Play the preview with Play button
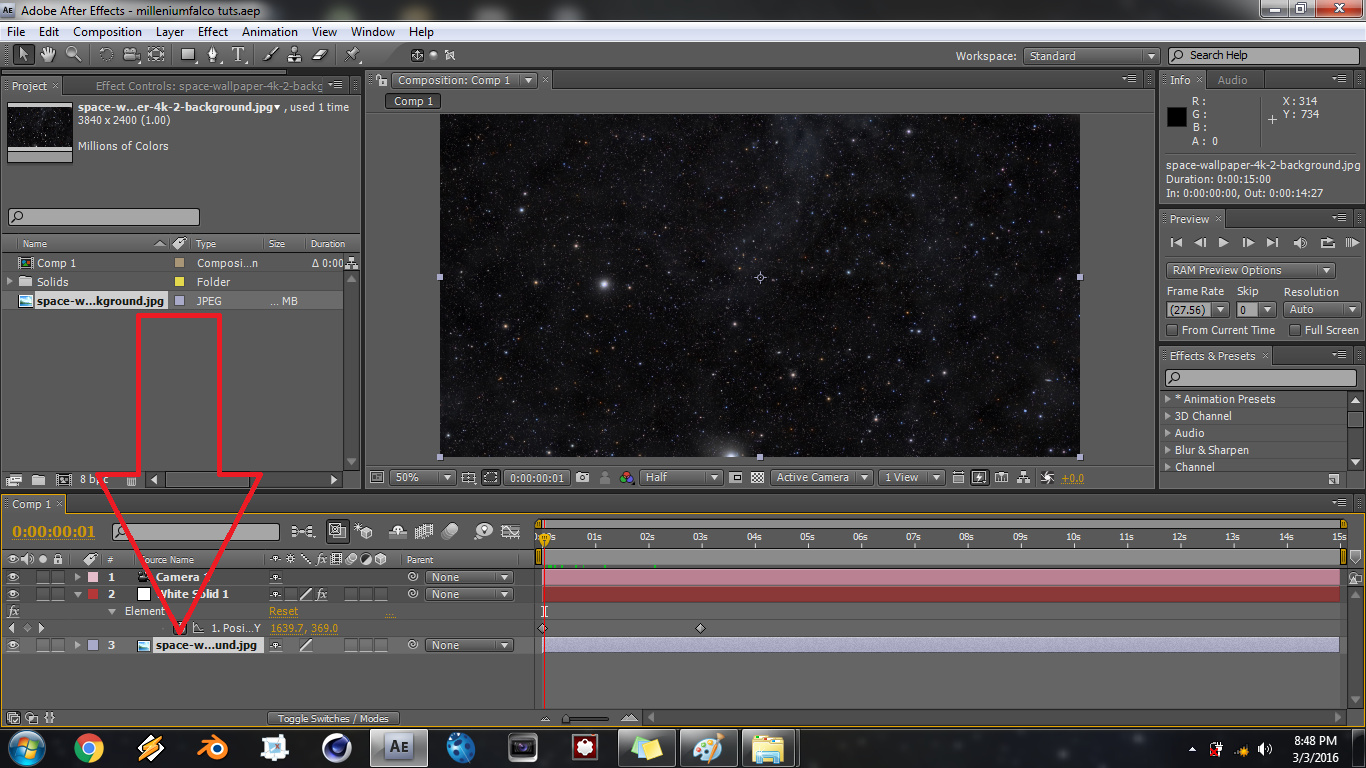Image resolution: width=1366 pixels, height=768 pixels. pos(1223,243)
